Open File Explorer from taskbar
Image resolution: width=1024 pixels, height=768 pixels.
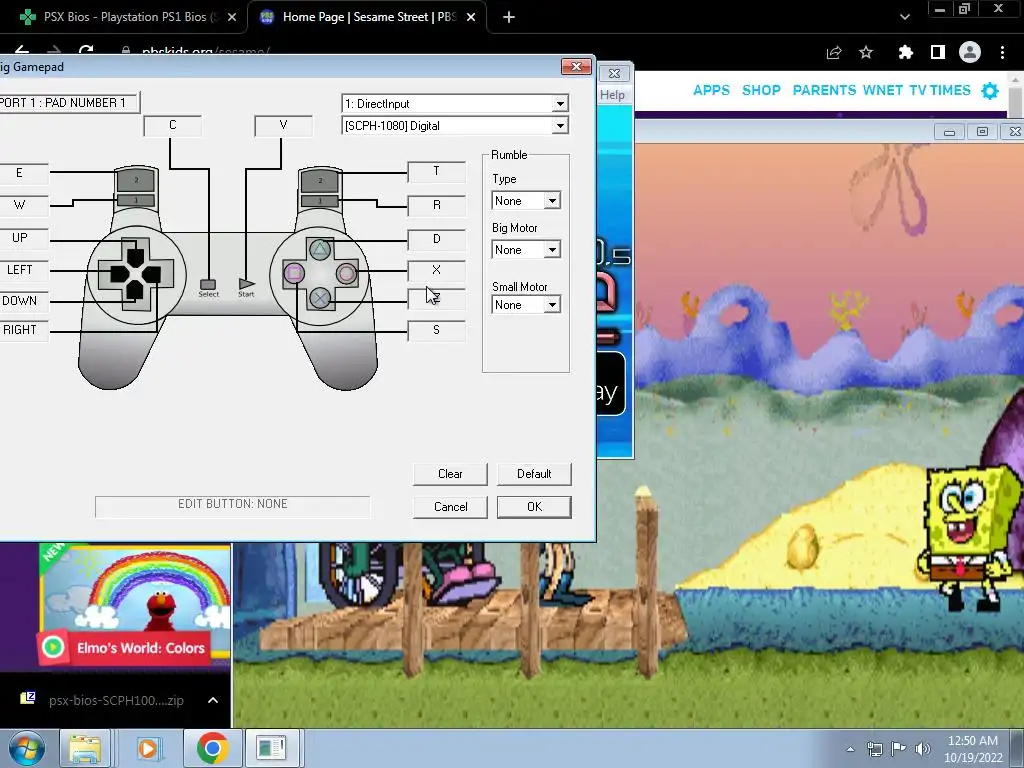(x=86, y=748)
